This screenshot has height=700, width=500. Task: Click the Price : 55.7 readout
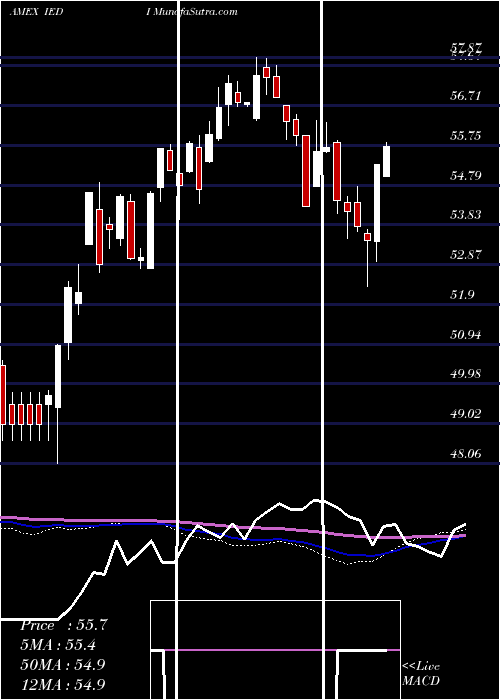point(63,625)
